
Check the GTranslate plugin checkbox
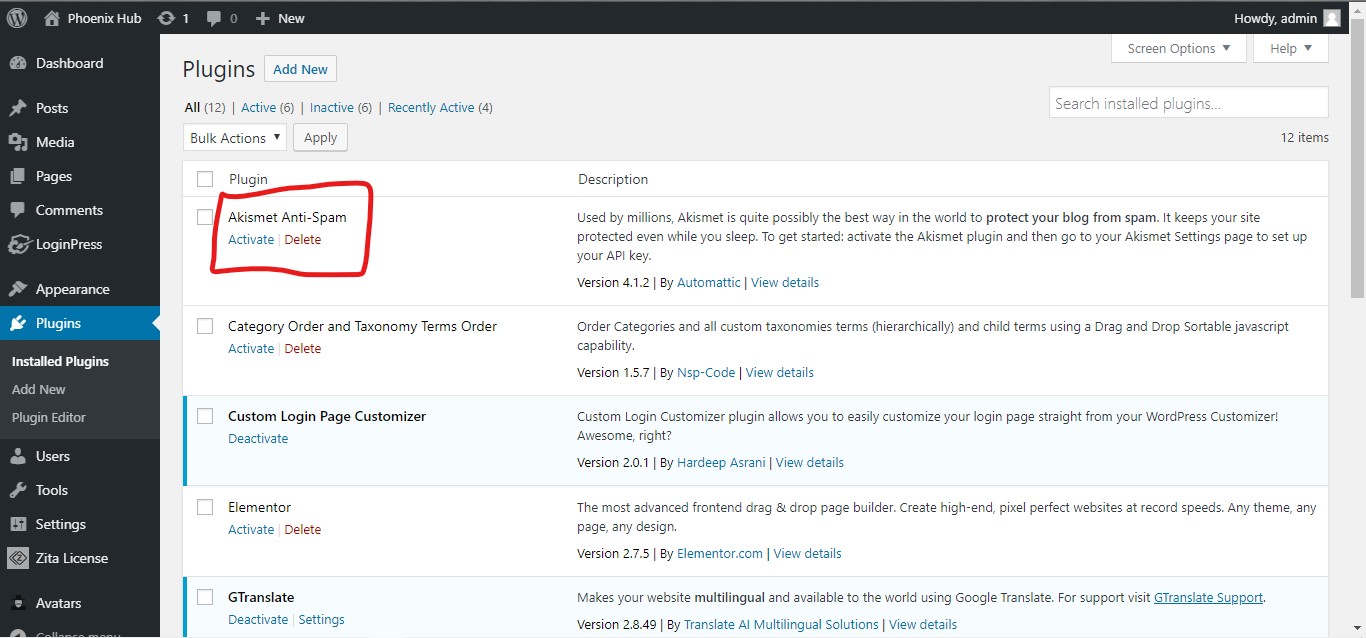[x=205, y=597]
